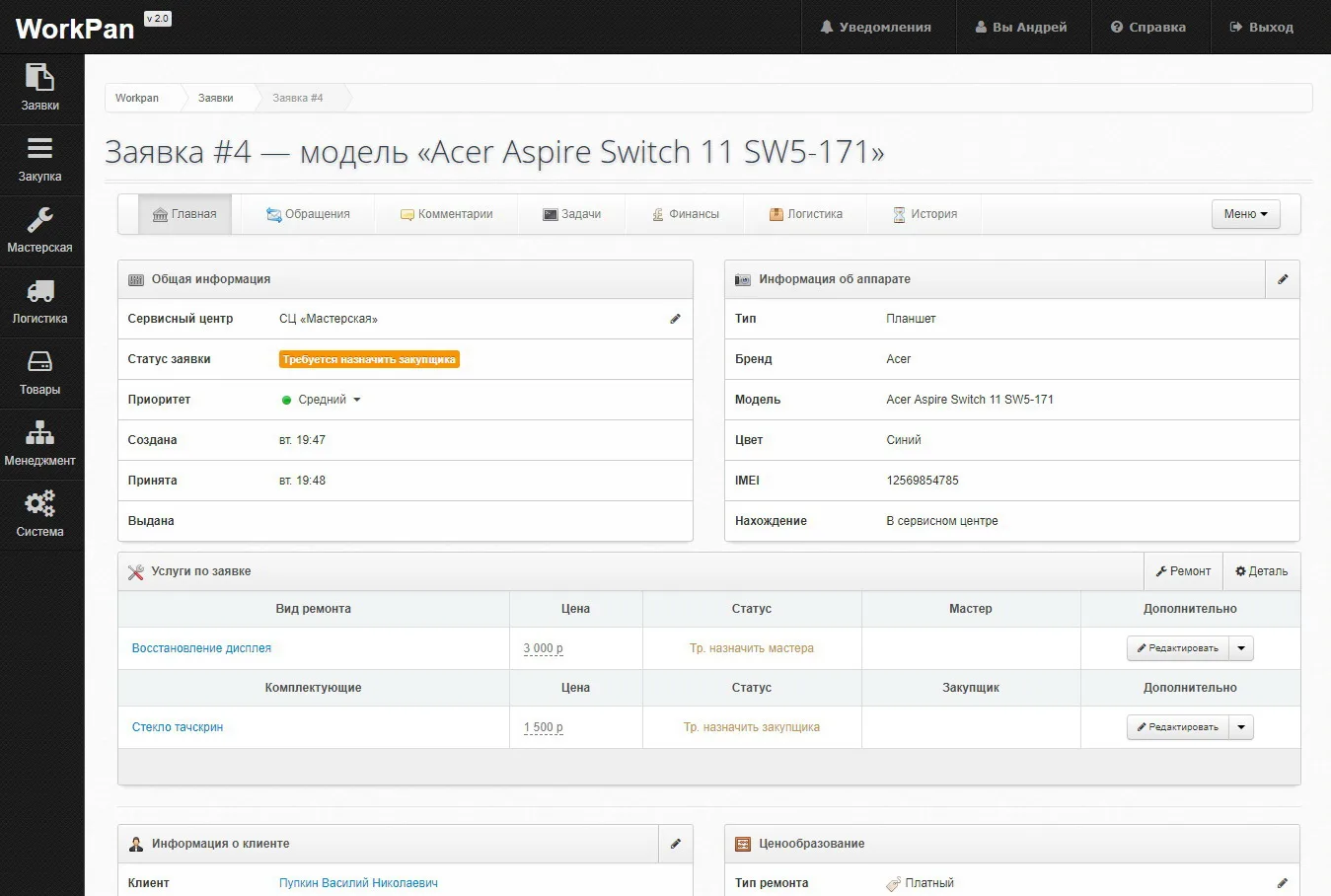Click the СЦ «Мастерская» value
This screenshot has height=896, width=1331.
329,319
